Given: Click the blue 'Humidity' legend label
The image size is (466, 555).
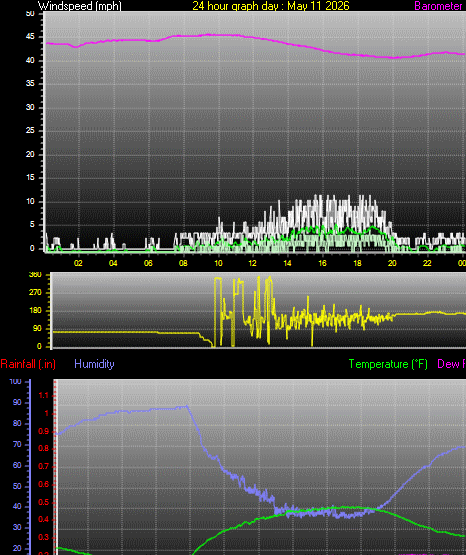Looking at the screenshot, I should point(94,364).
